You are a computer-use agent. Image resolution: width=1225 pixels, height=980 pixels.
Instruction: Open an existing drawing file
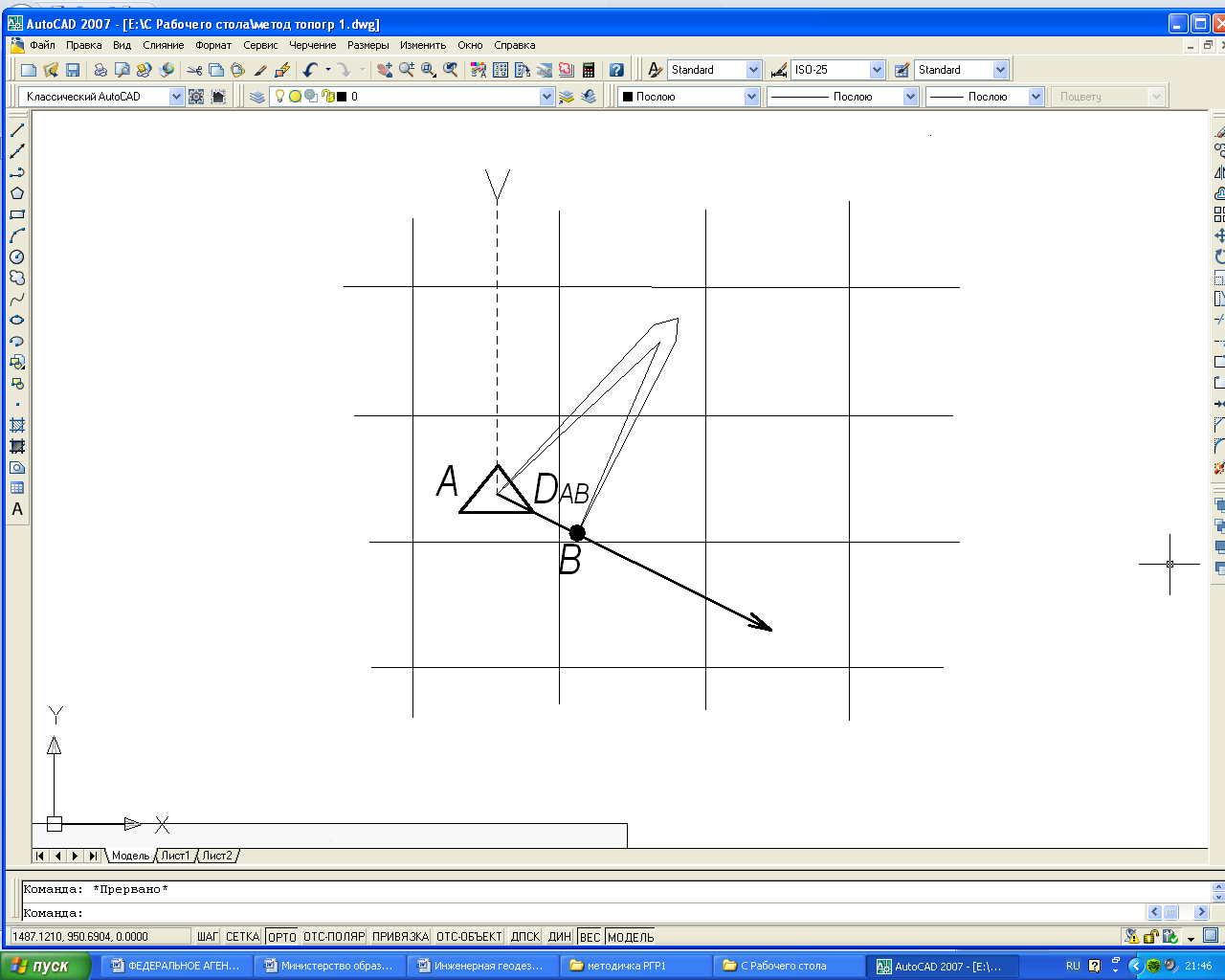tap(51, 70)
